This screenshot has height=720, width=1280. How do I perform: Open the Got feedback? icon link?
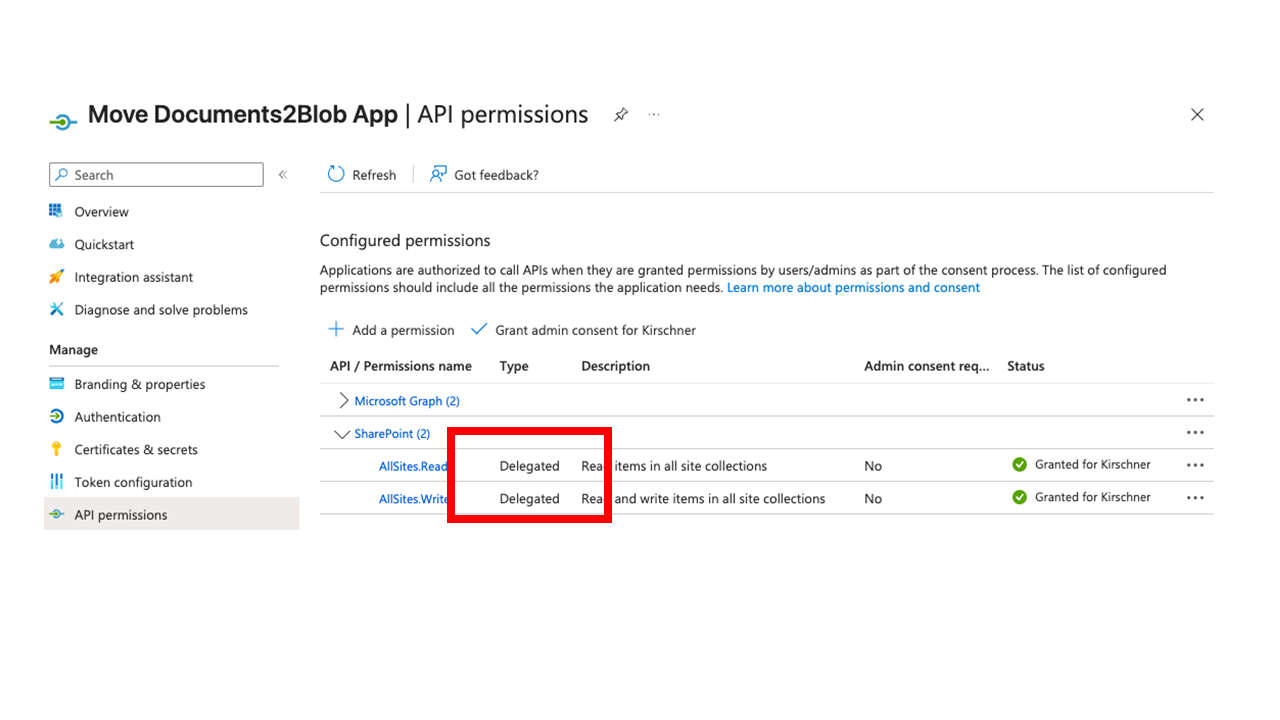(x=438, y=175)
